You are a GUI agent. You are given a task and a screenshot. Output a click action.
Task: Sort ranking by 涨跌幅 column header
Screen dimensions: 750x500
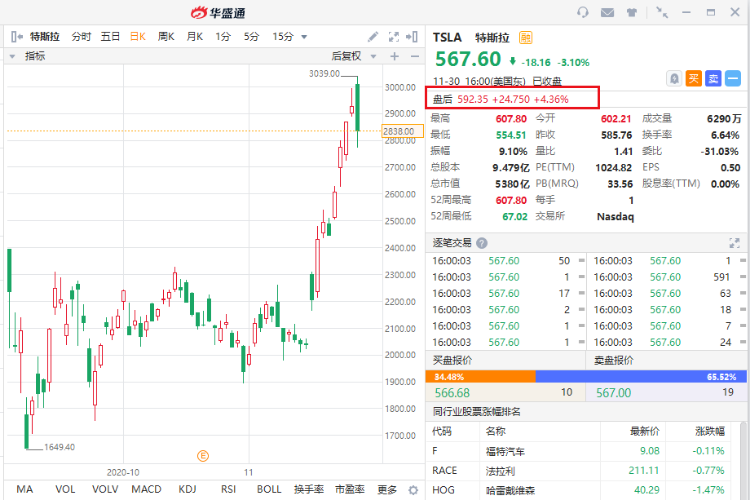click(710, 432)
